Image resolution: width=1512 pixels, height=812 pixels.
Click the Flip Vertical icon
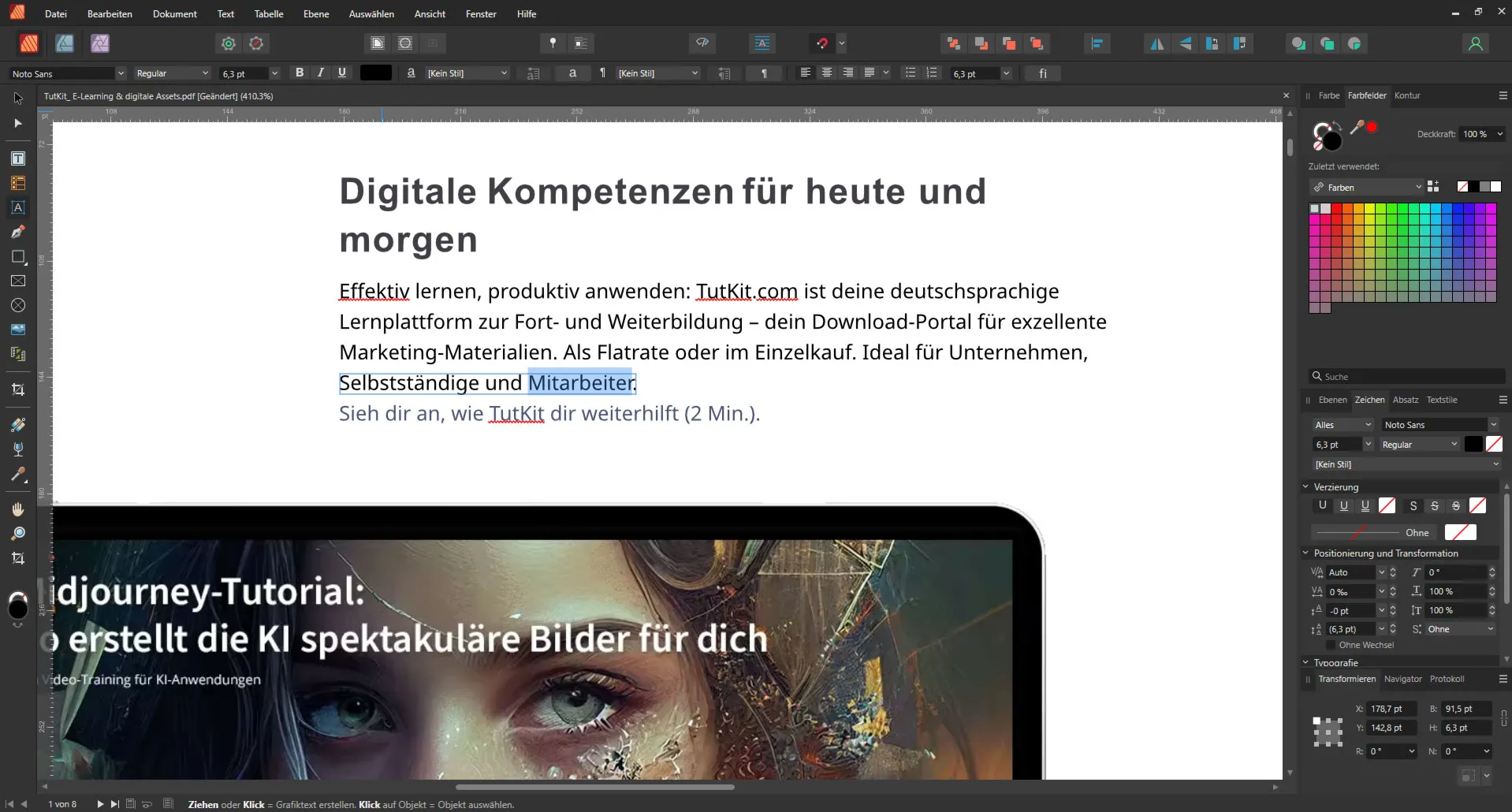point(1185,43)
